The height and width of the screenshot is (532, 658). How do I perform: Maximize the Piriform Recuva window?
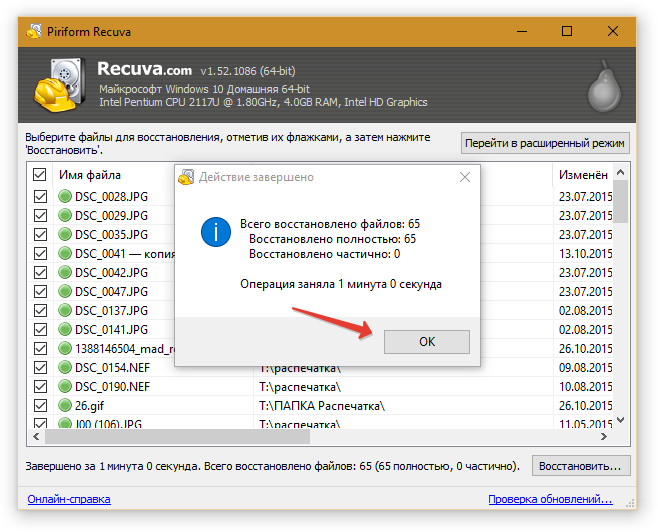click(567, 31)
